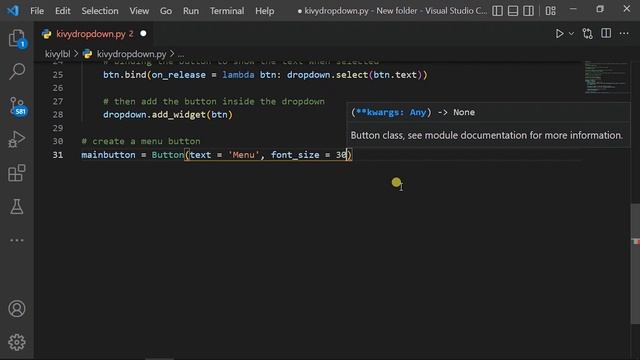
Task: Click line number 25 in the gutter
Action: pyautogui.click(x=58, y=75)
